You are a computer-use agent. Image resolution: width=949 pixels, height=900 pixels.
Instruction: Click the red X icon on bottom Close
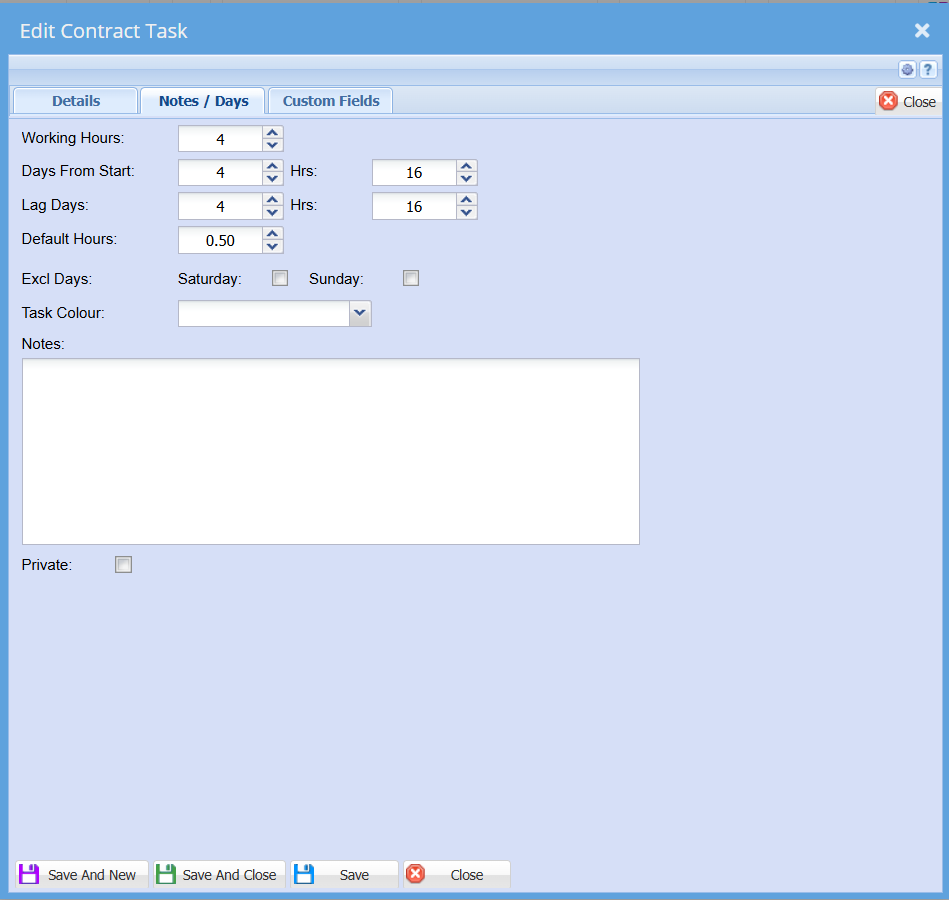415,873
